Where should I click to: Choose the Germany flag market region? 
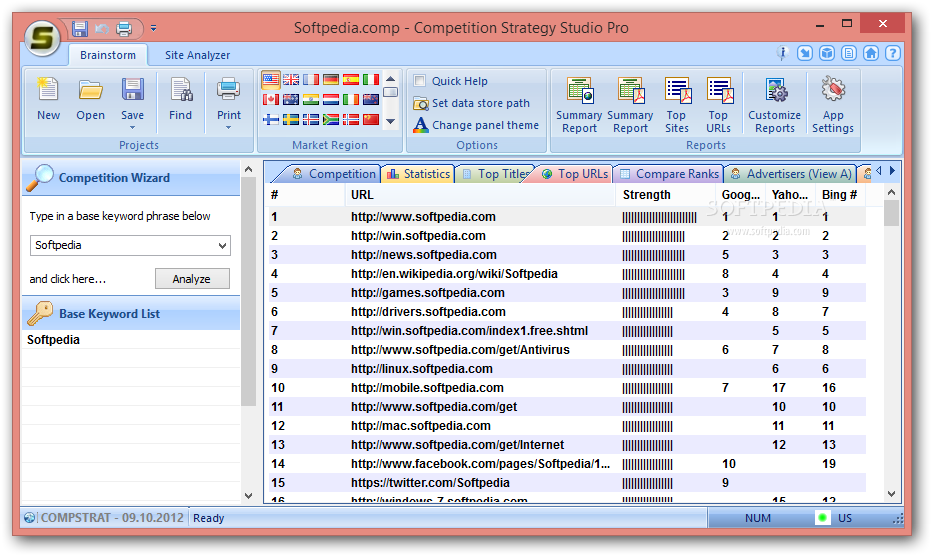331,80
